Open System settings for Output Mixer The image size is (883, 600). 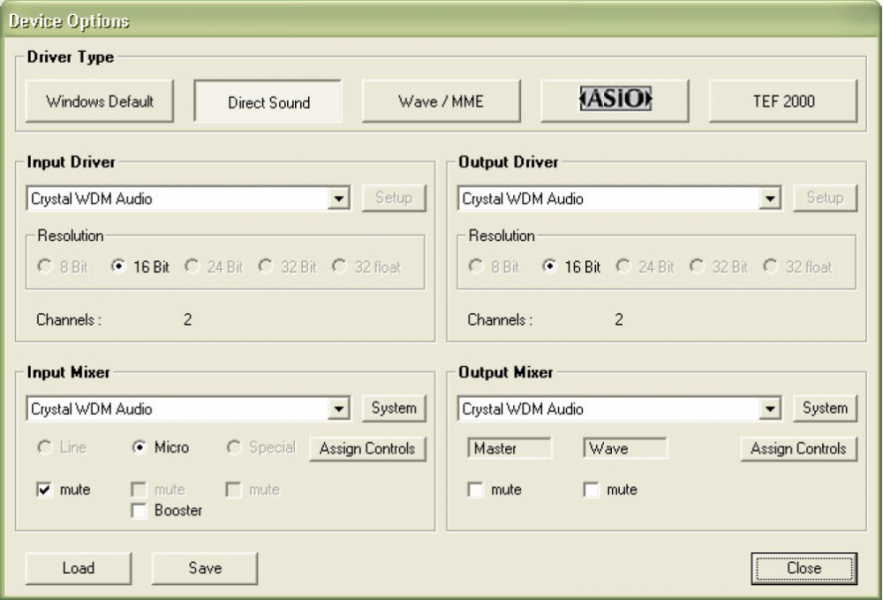coord(825,408)
